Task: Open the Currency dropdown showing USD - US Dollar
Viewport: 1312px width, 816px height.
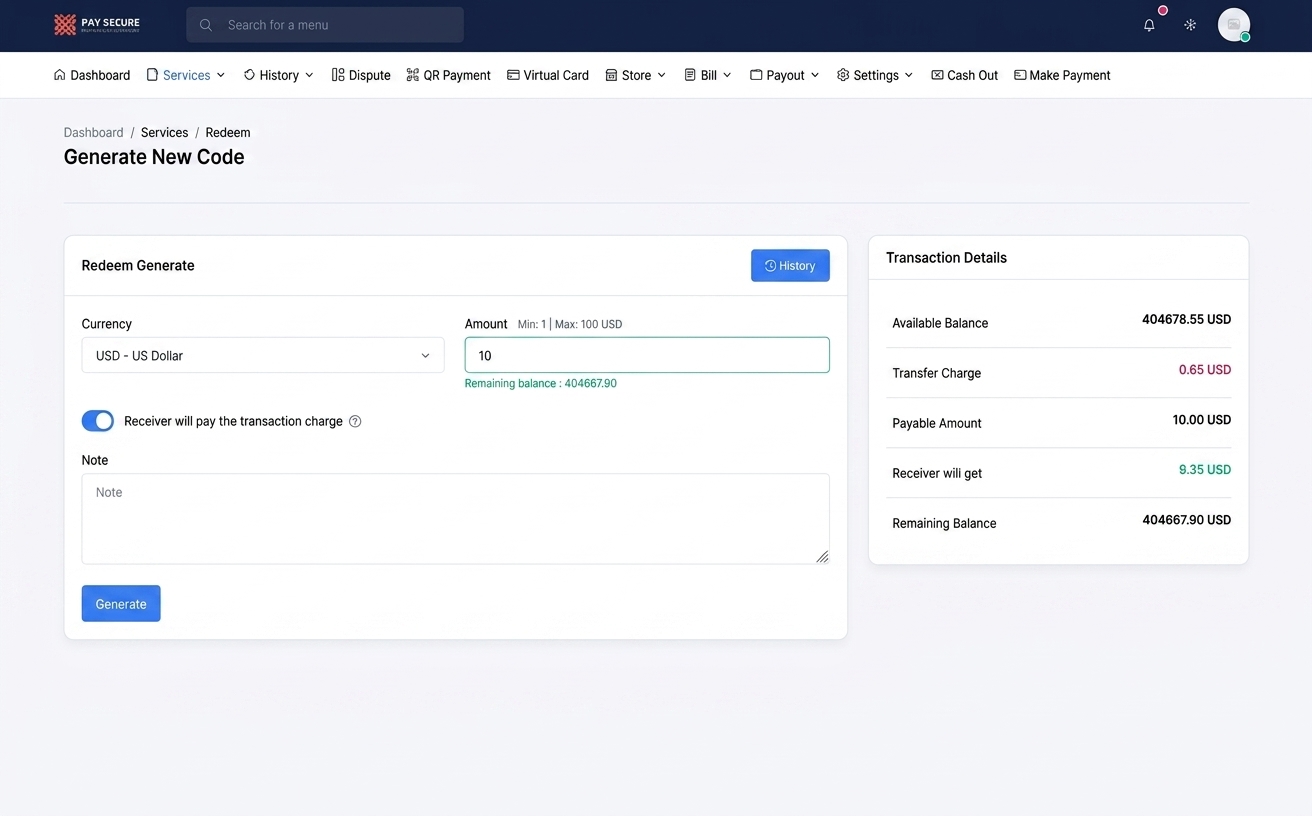Action: click(x=263, y=355)
